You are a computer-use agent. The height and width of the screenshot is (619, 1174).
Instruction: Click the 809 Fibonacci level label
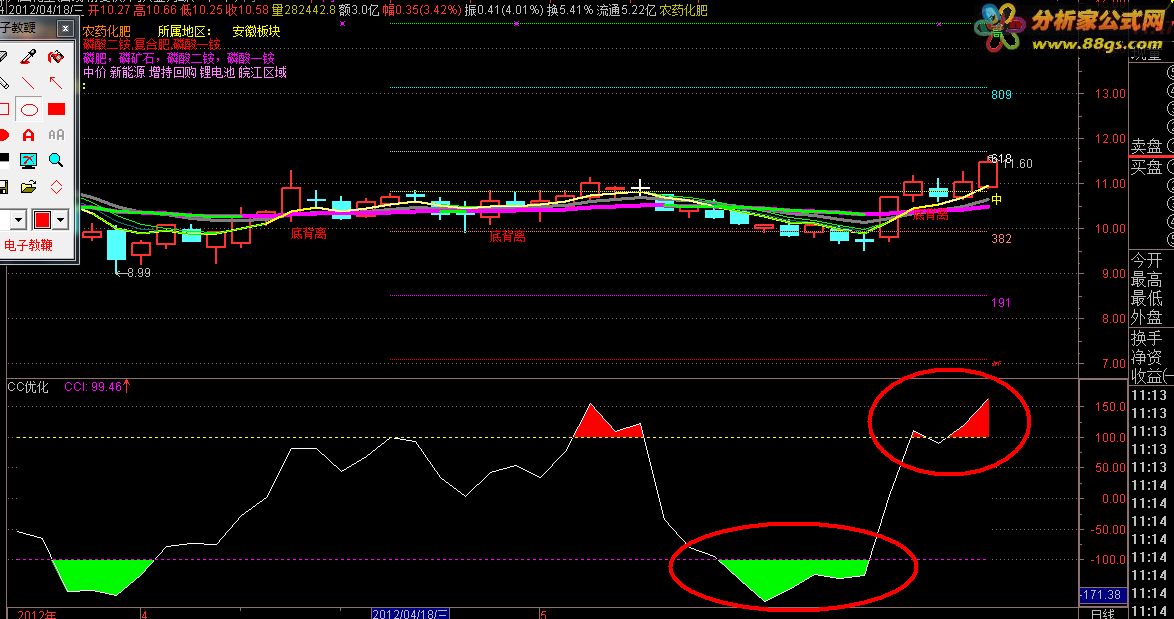1001,95
